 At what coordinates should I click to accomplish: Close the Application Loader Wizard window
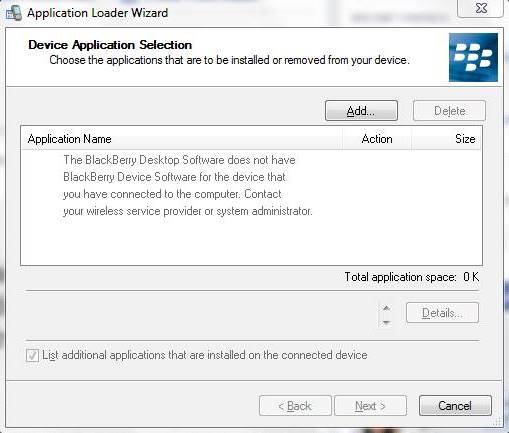click(480, 8)
